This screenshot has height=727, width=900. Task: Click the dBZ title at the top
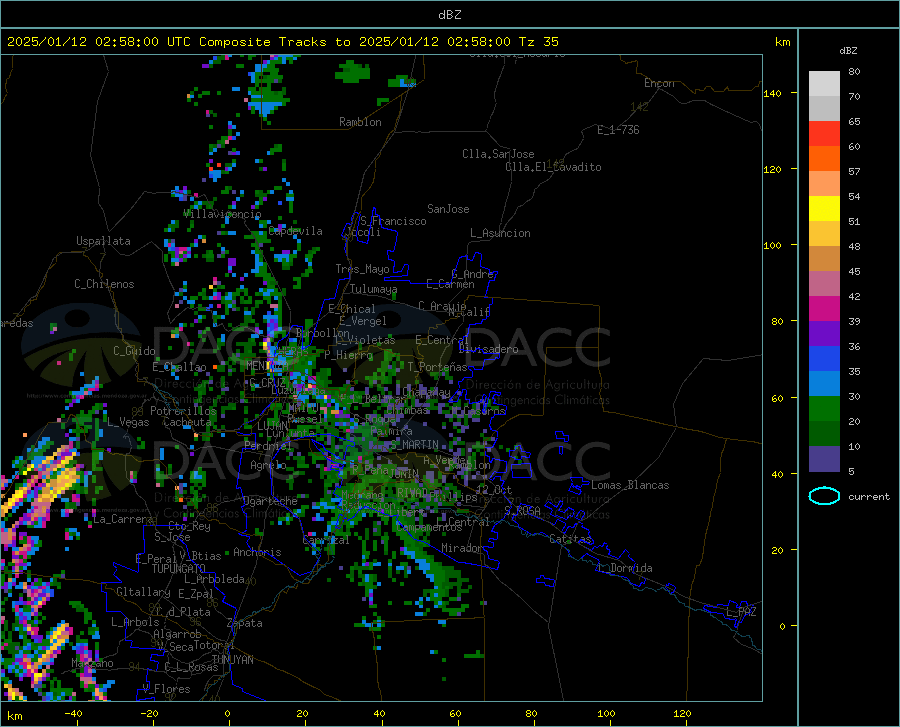click(x=450, y=14)
